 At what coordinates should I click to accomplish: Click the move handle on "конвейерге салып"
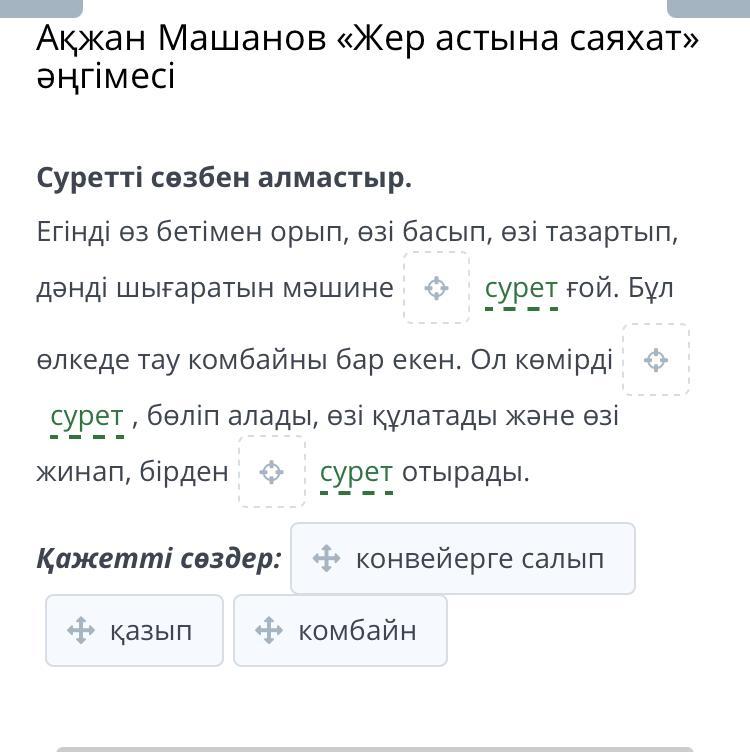pyautogui.click(x=327, y=558)
